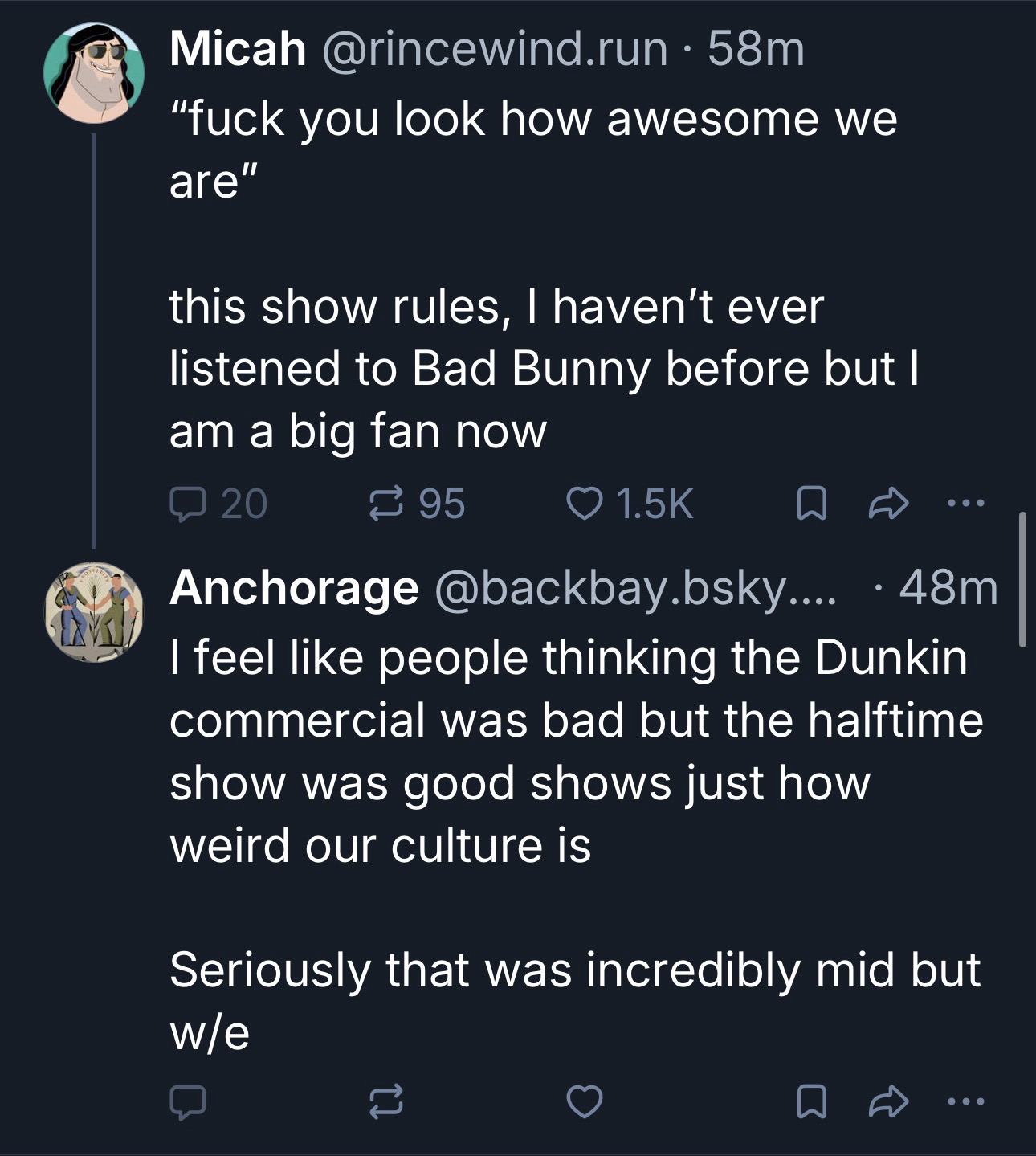The width and height of the screenshot is (1036, 1156).
Task: Reply to Anchorage's Dunkin commercial post
Action: point(188,1101)
